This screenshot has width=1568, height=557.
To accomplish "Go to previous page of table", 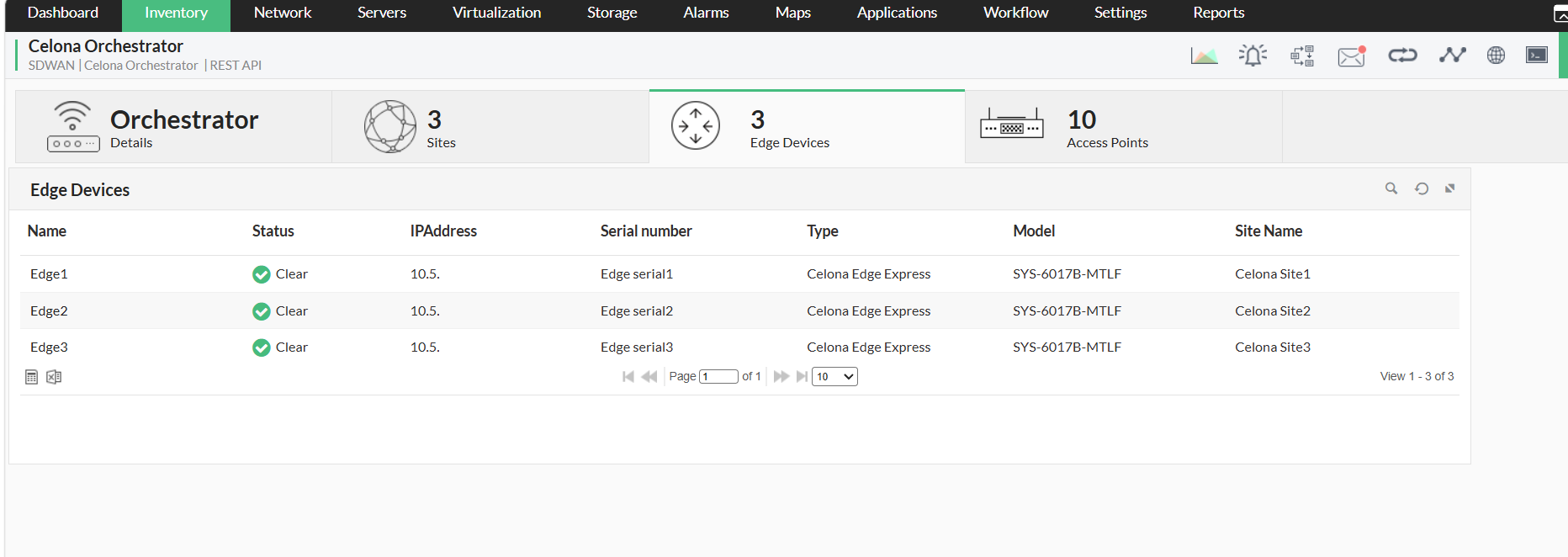I will coord(649,376).
